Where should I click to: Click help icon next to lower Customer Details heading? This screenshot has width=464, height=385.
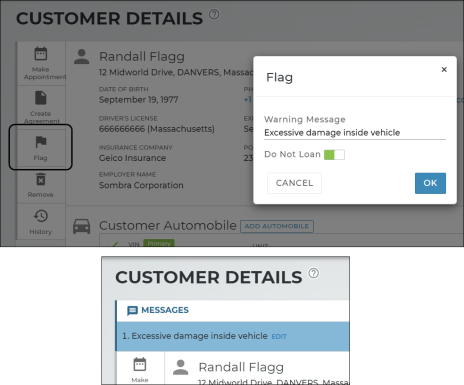tap(313, 273)
